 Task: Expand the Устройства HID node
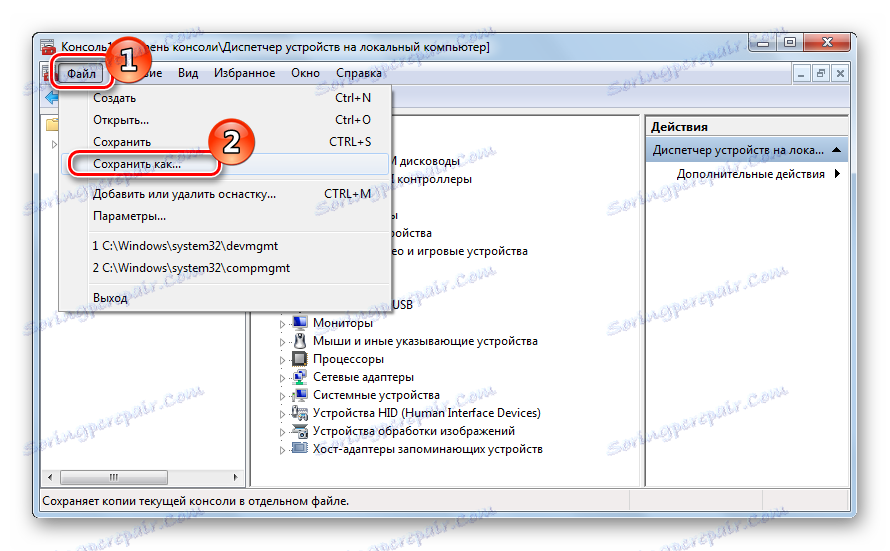coord(283,414)
